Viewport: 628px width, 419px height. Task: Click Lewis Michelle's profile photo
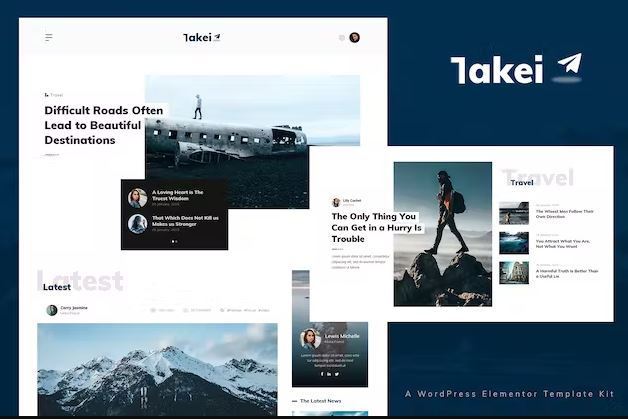click(309, 339)
